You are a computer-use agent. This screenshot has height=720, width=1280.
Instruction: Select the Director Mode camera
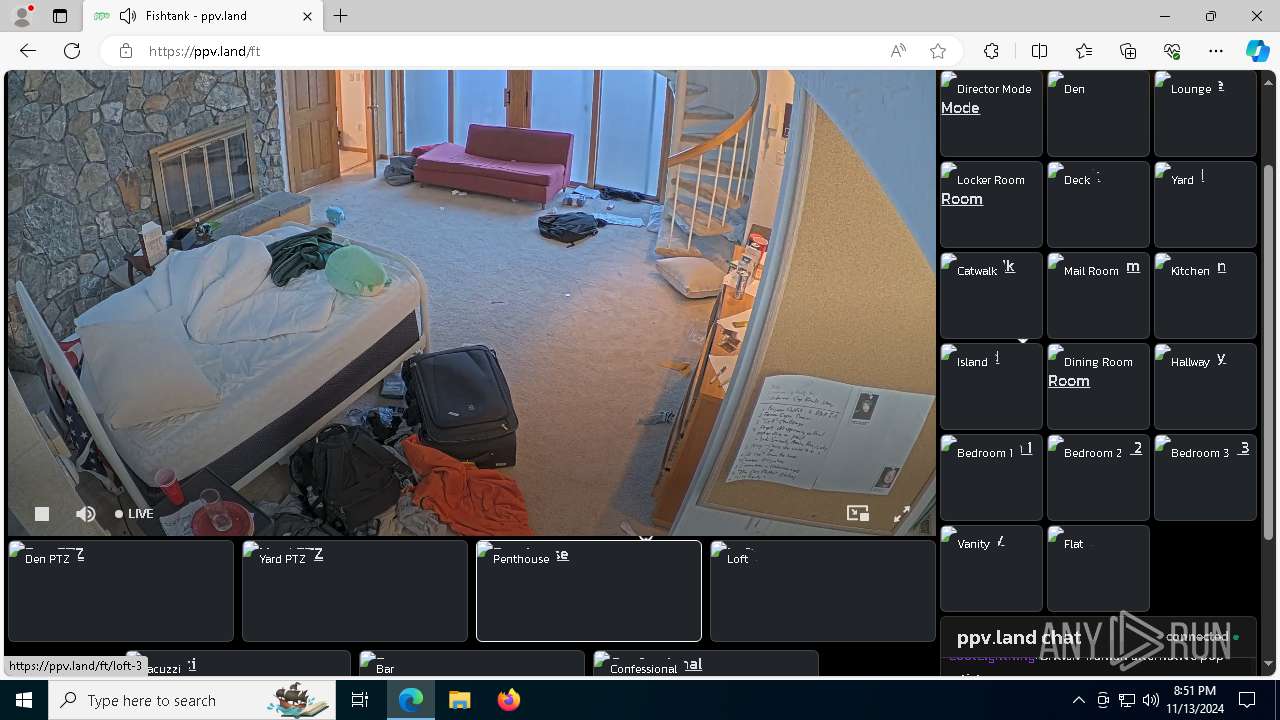(991, 113)
